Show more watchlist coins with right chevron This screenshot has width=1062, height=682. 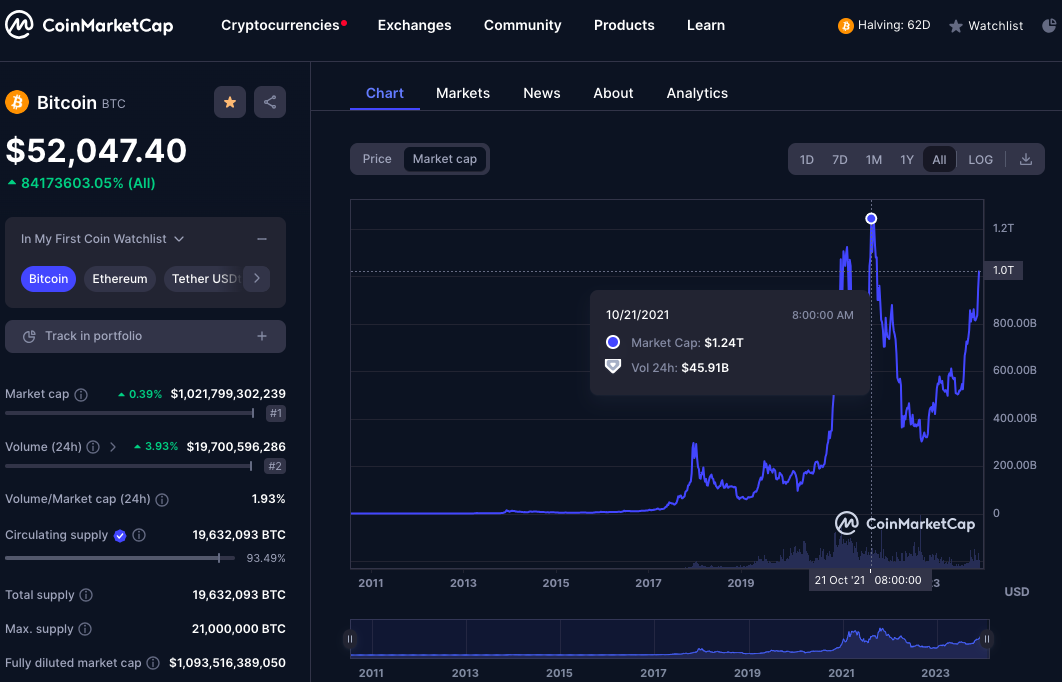click(x=257, y=278)
